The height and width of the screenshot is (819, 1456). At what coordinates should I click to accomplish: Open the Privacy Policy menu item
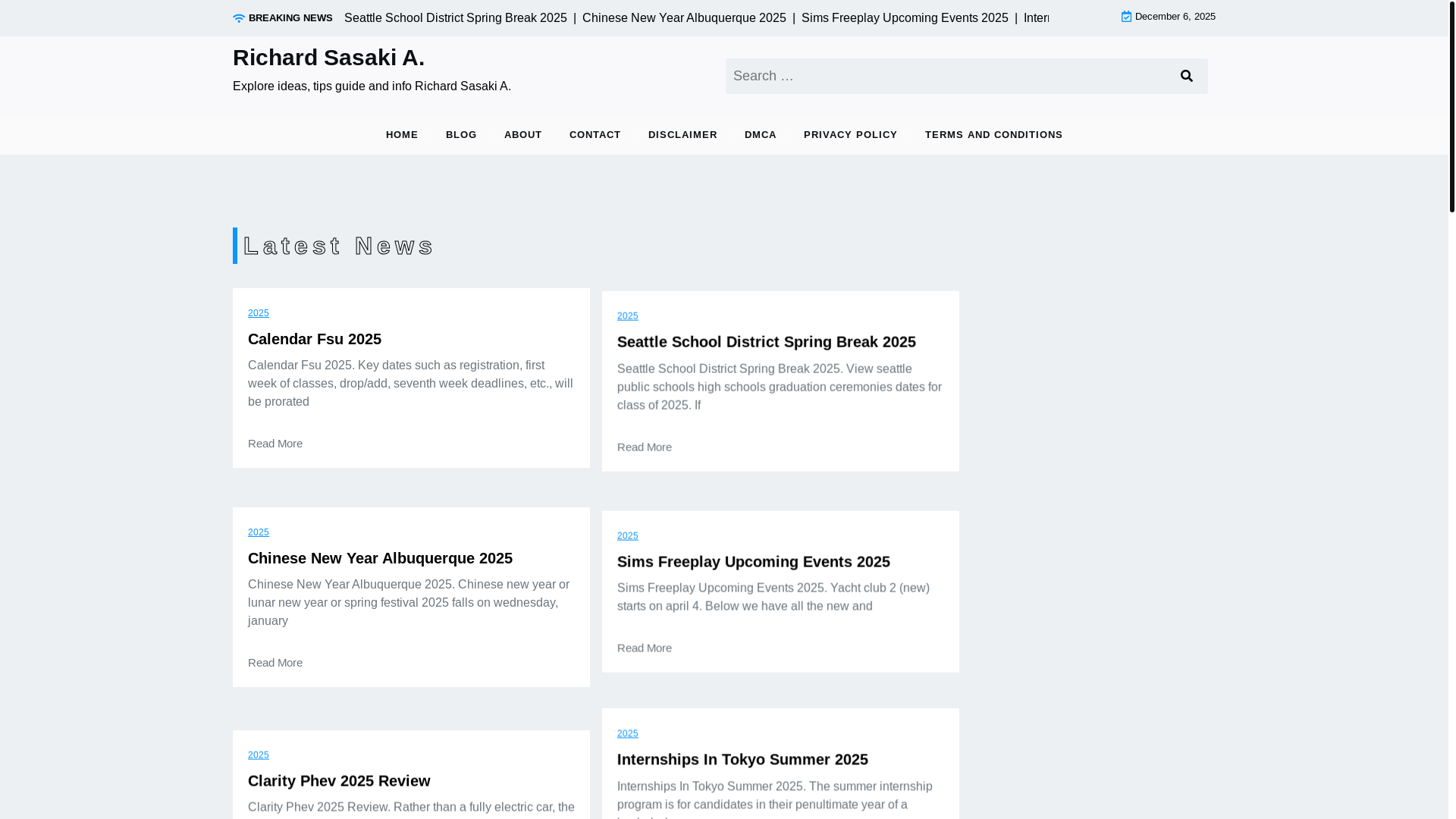851,135
